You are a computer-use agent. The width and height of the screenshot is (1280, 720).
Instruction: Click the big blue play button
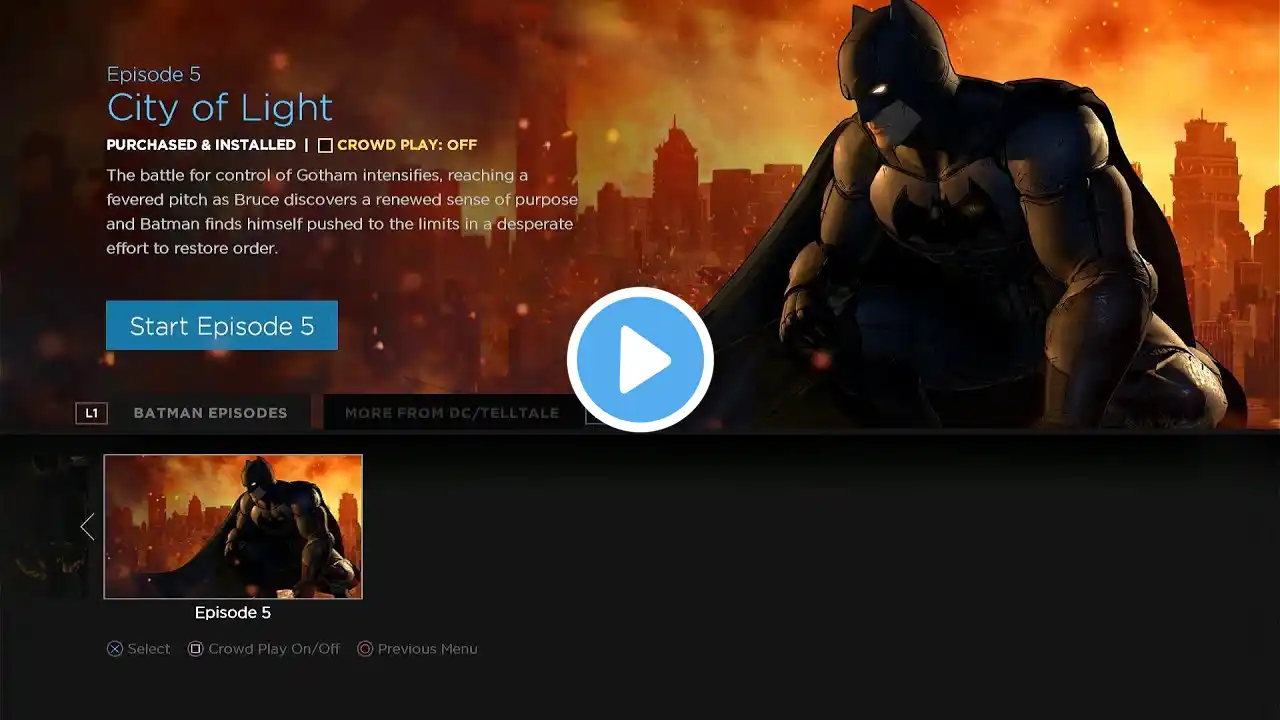click(x=640, y=359)
